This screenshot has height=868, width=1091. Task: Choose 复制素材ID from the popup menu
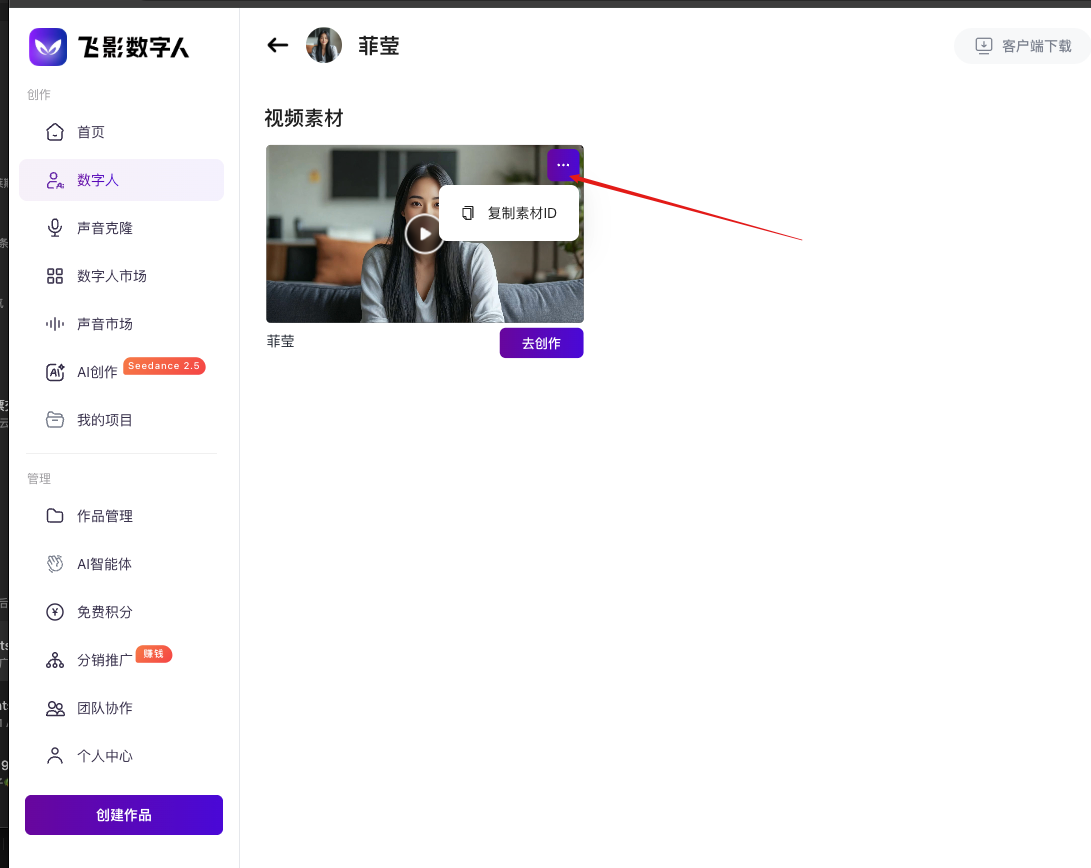[x=509, y=213]
